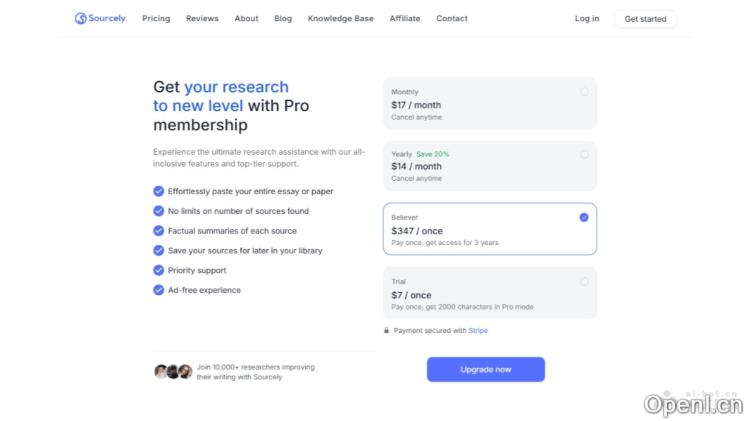Open the Stripe link
The height and width of the screenshot is (421, 750).
478,330
